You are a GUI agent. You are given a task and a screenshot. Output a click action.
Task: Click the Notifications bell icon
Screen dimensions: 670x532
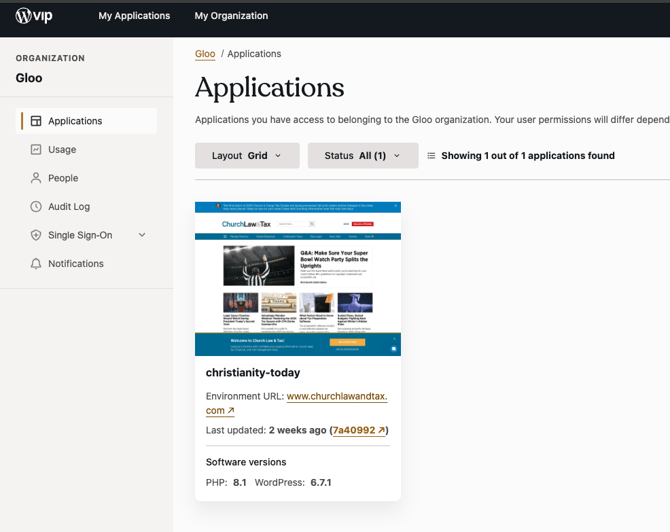[36, 264]
